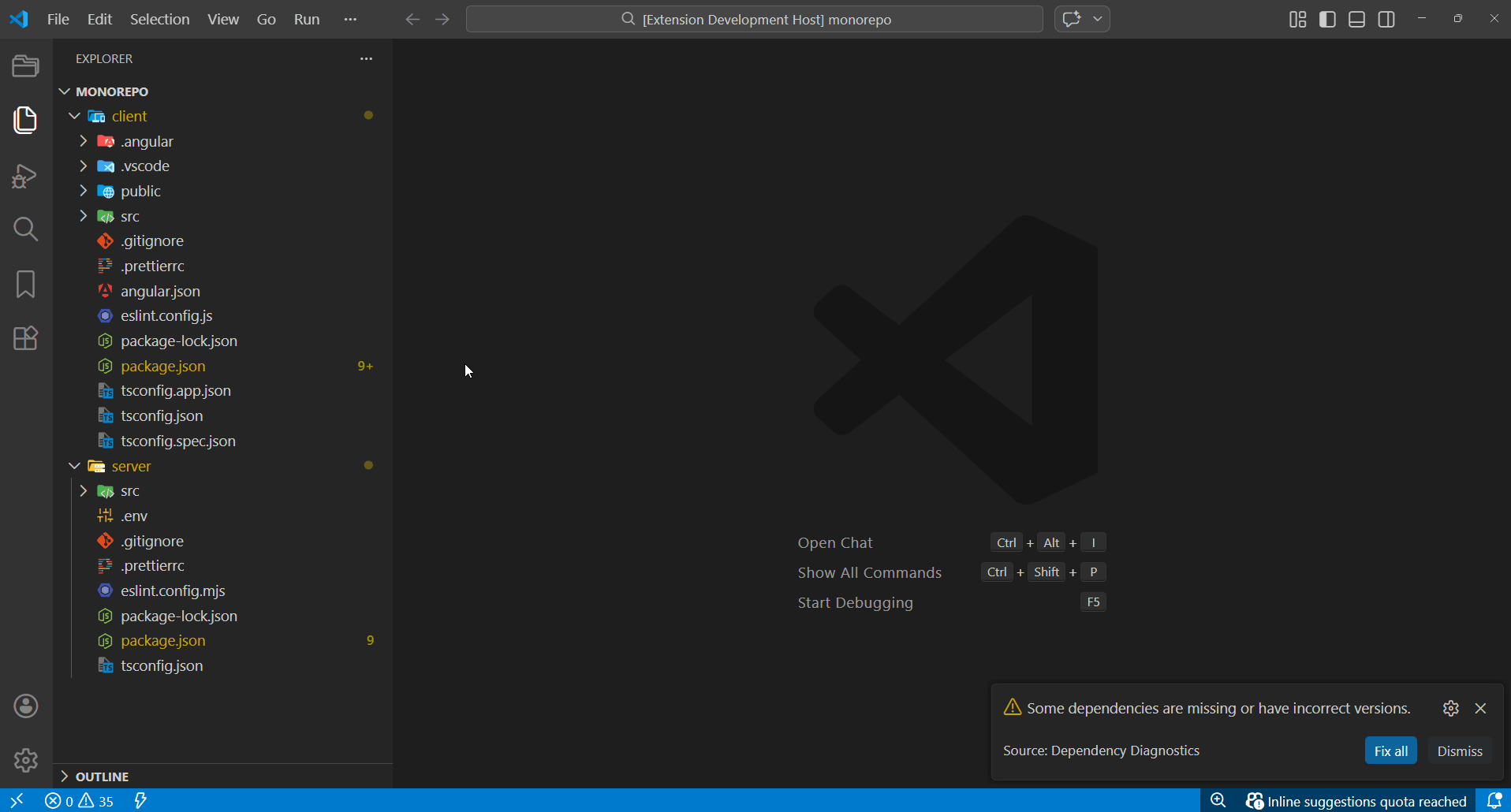Open notifications bell in status bar
This screenshot has height=812, width=1511.
[1494, 801]
